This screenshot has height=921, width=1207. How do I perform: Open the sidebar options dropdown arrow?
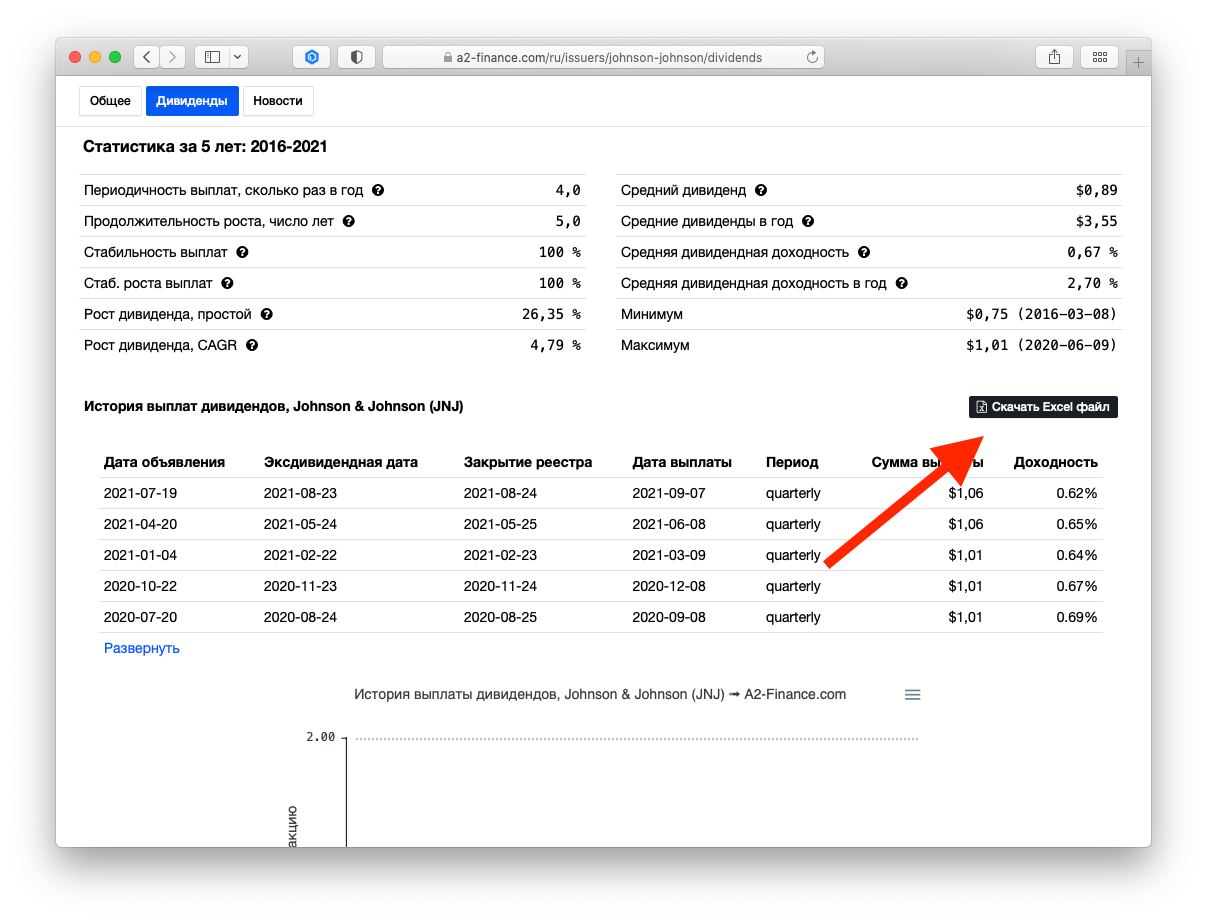pyautogui.click(x=238, y=57)
